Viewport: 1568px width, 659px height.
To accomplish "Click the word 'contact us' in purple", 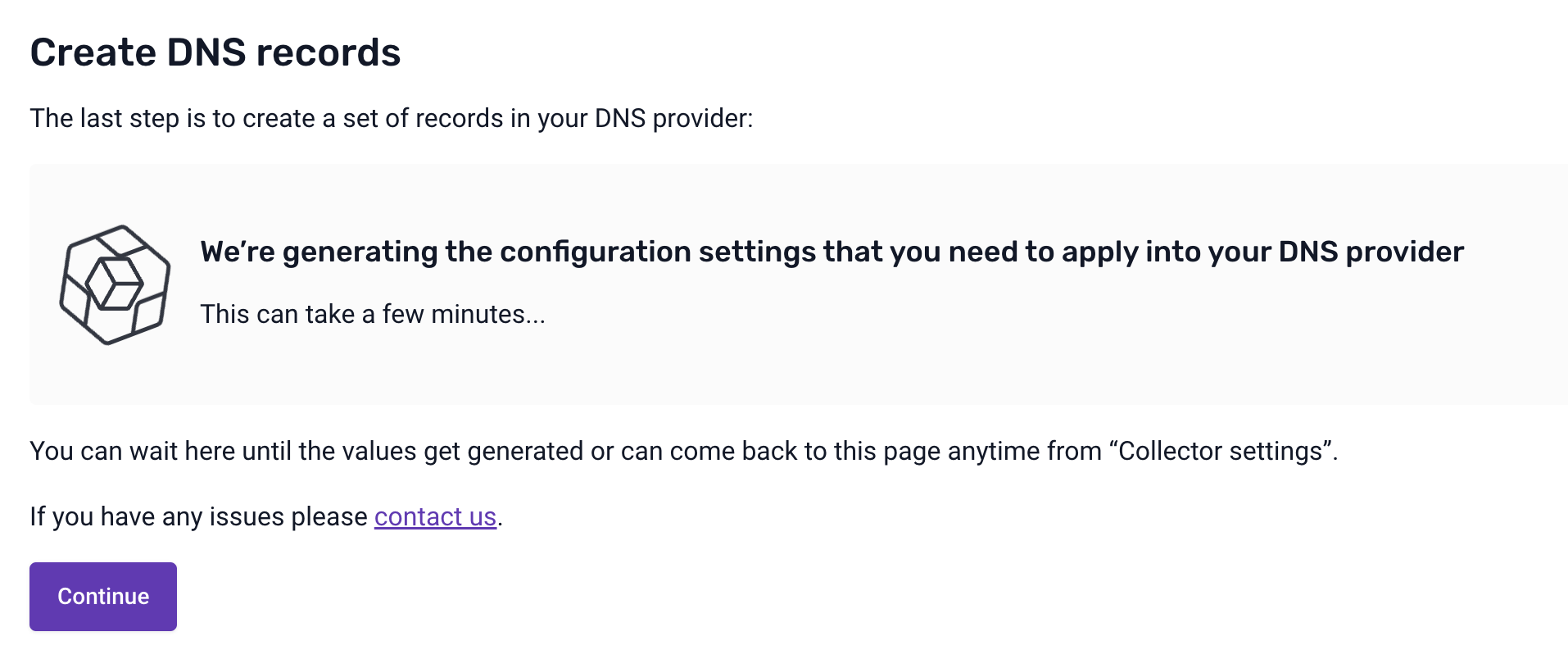I will (x=435, y=516).
